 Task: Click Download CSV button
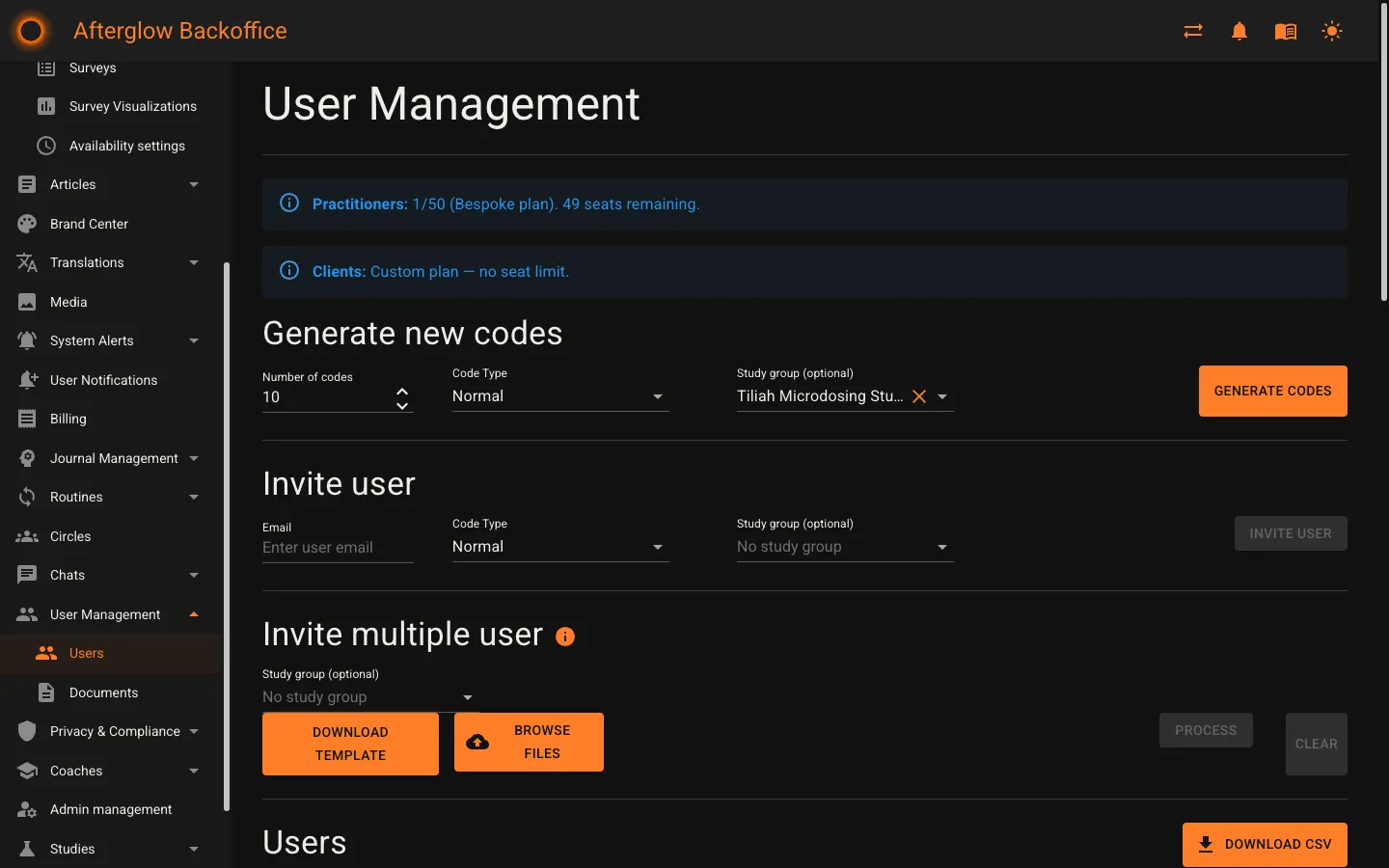[1265, 844]
